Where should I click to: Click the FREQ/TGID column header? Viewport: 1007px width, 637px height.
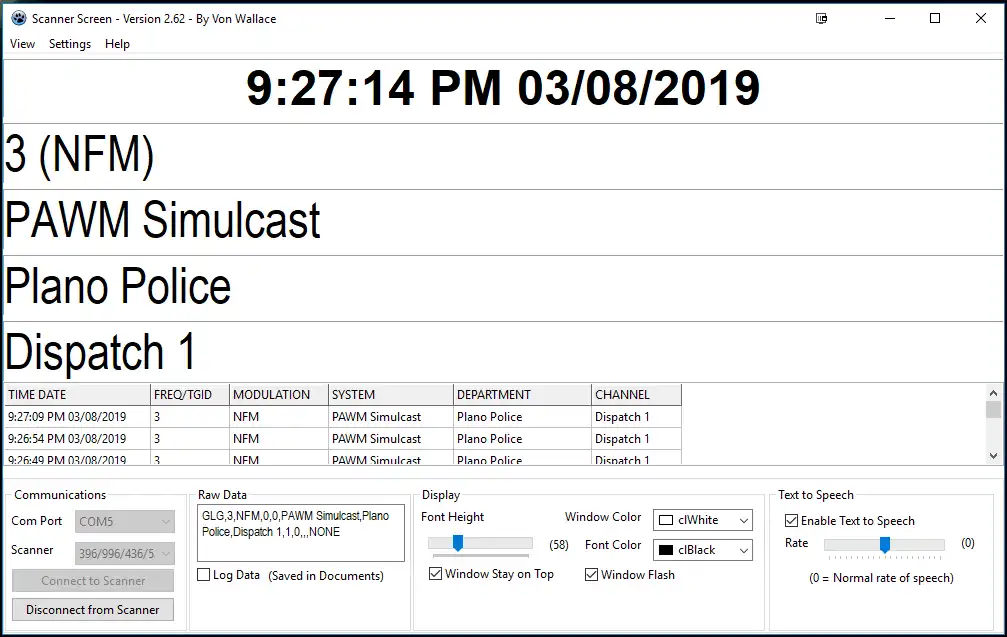click(x=189, y=394)
